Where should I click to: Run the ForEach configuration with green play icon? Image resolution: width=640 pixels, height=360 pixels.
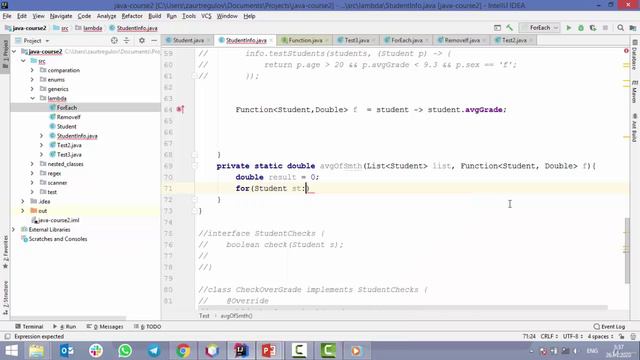(x=569, y=28)
